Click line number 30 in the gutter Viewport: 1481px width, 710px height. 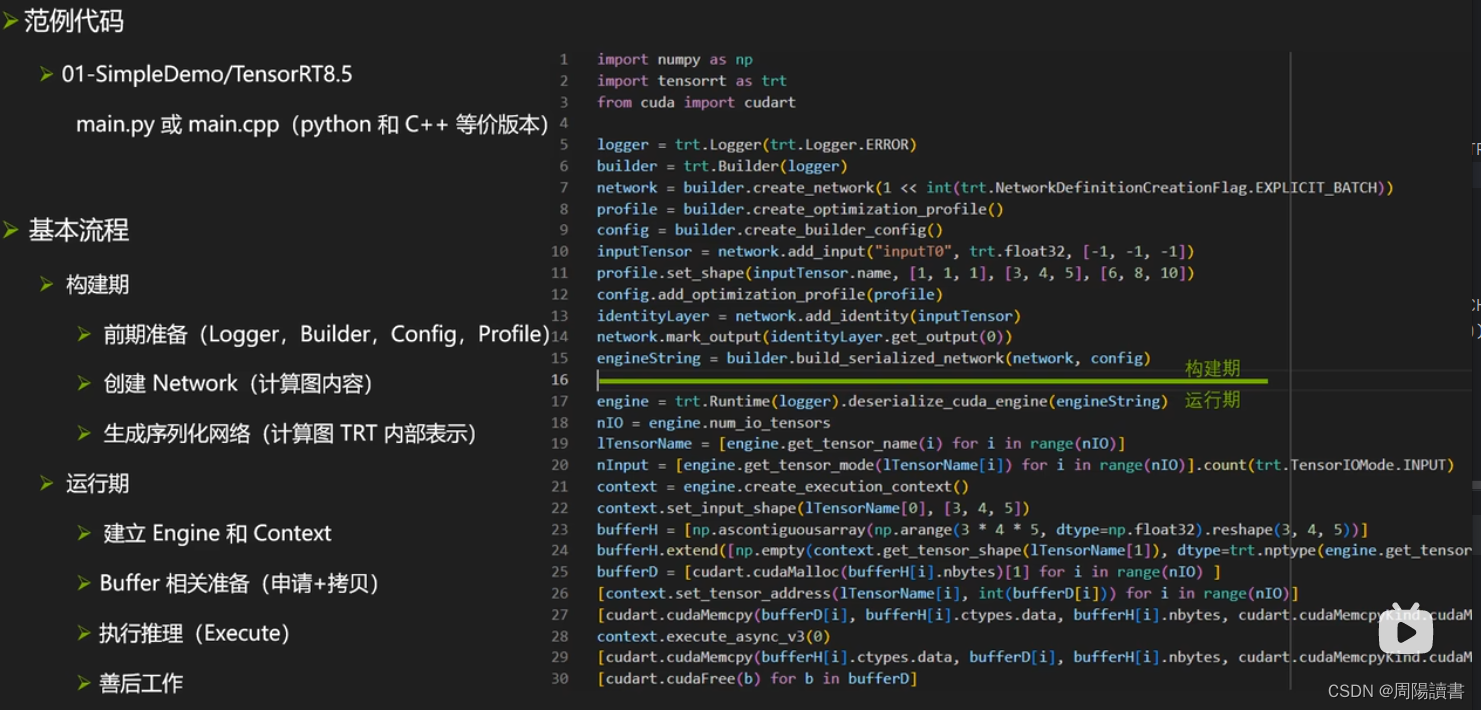560,679
